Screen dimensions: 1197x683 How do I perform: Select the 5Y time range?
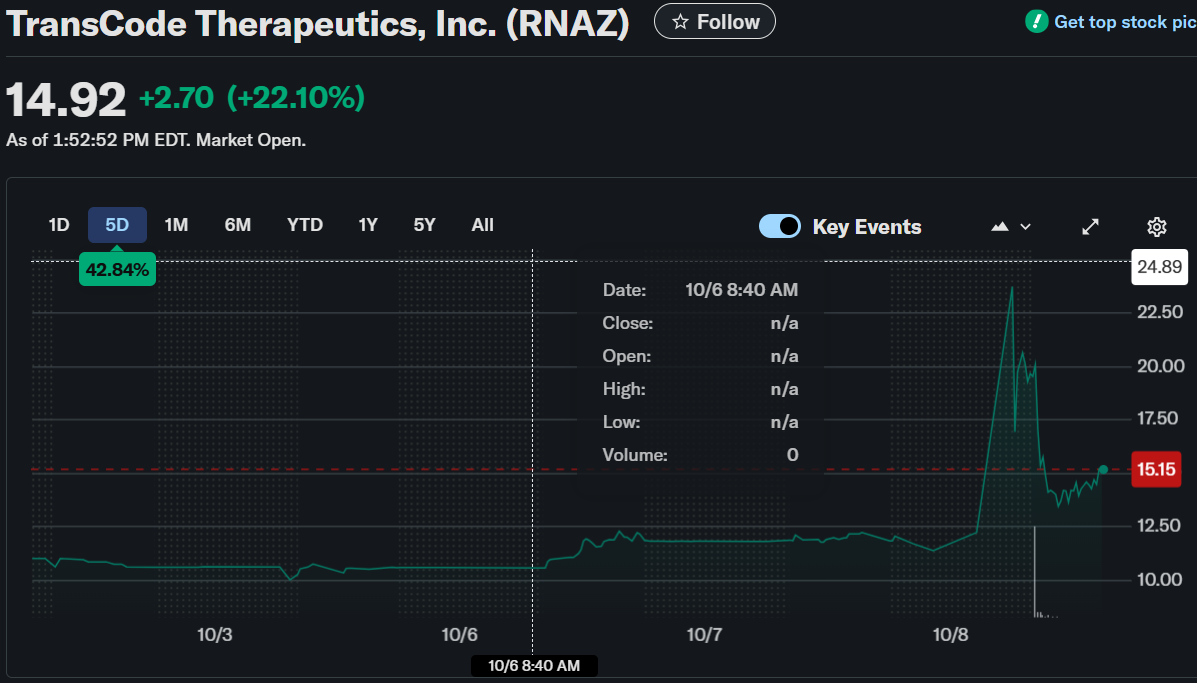pos(425,225)
